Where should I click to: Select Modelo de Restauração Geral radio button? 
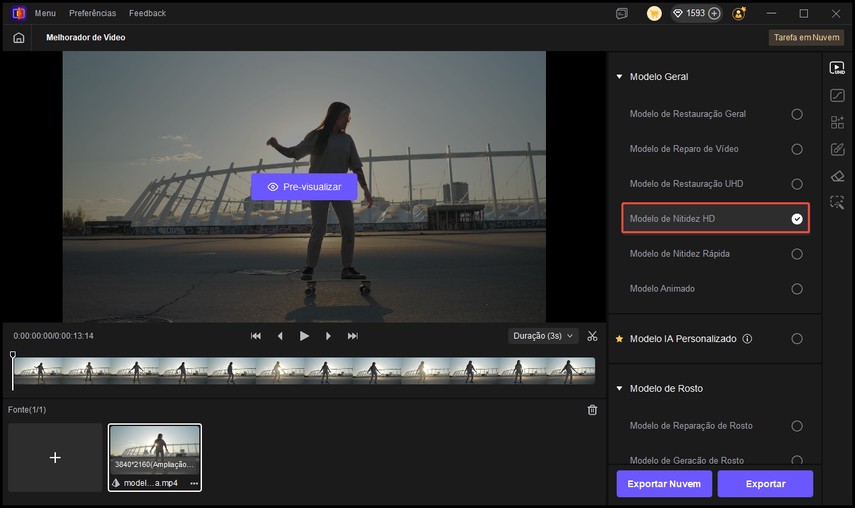coord(797,114)
